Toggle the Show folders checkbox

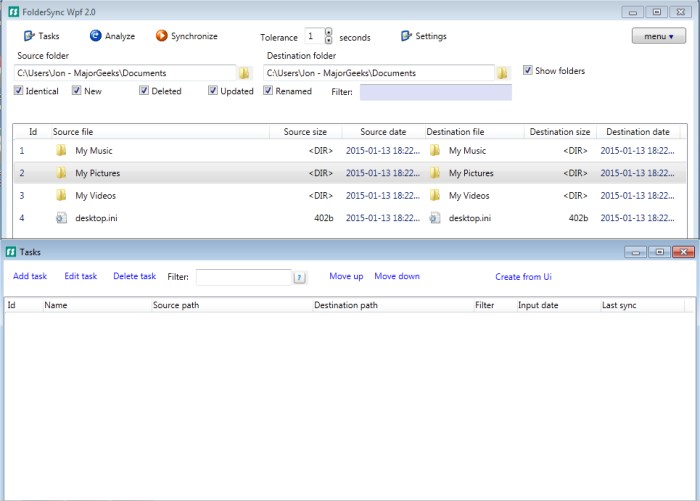coord(528,70)
